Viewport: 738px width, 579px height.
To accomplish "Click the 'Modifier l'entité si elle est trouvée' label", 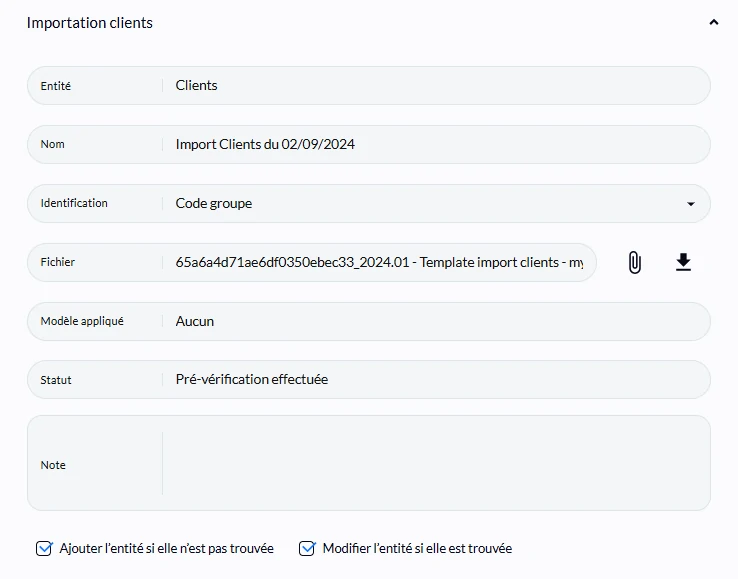I will tap(417, 548).
